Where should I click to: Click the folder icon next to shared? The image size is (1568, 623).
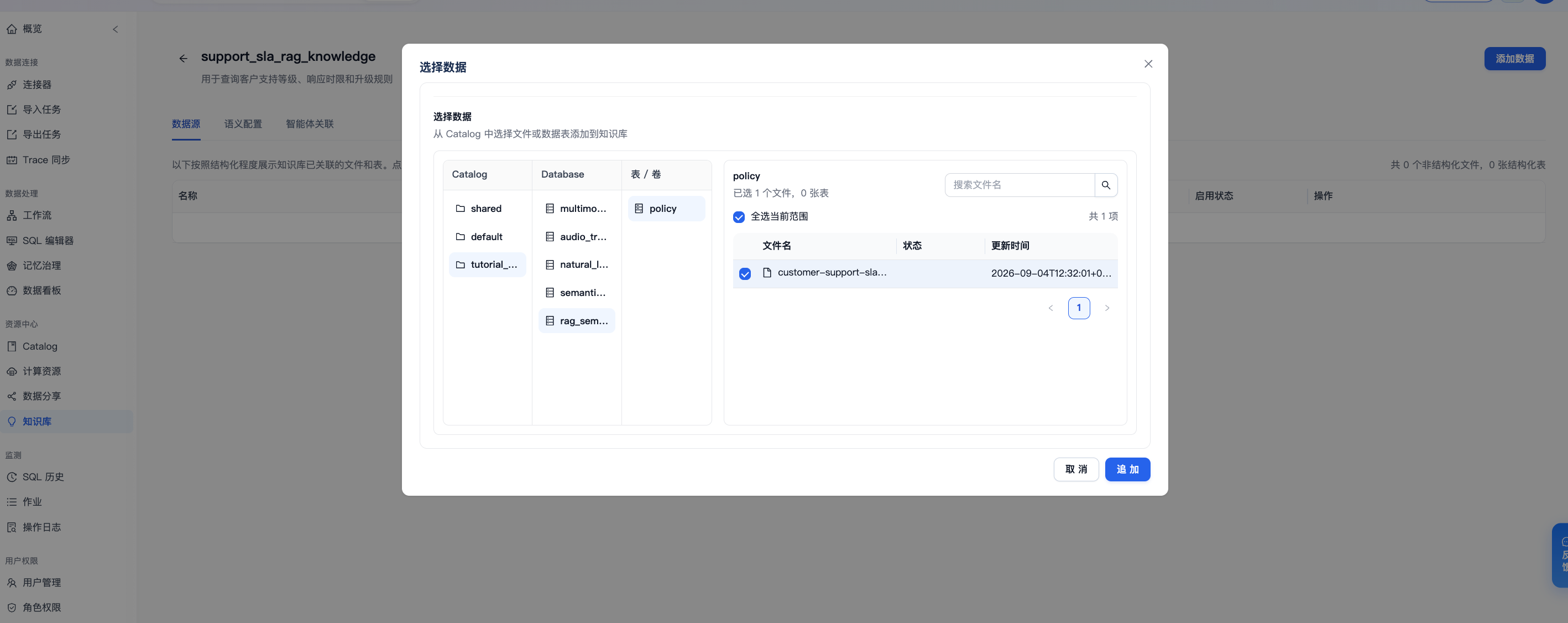coord(460,209)
